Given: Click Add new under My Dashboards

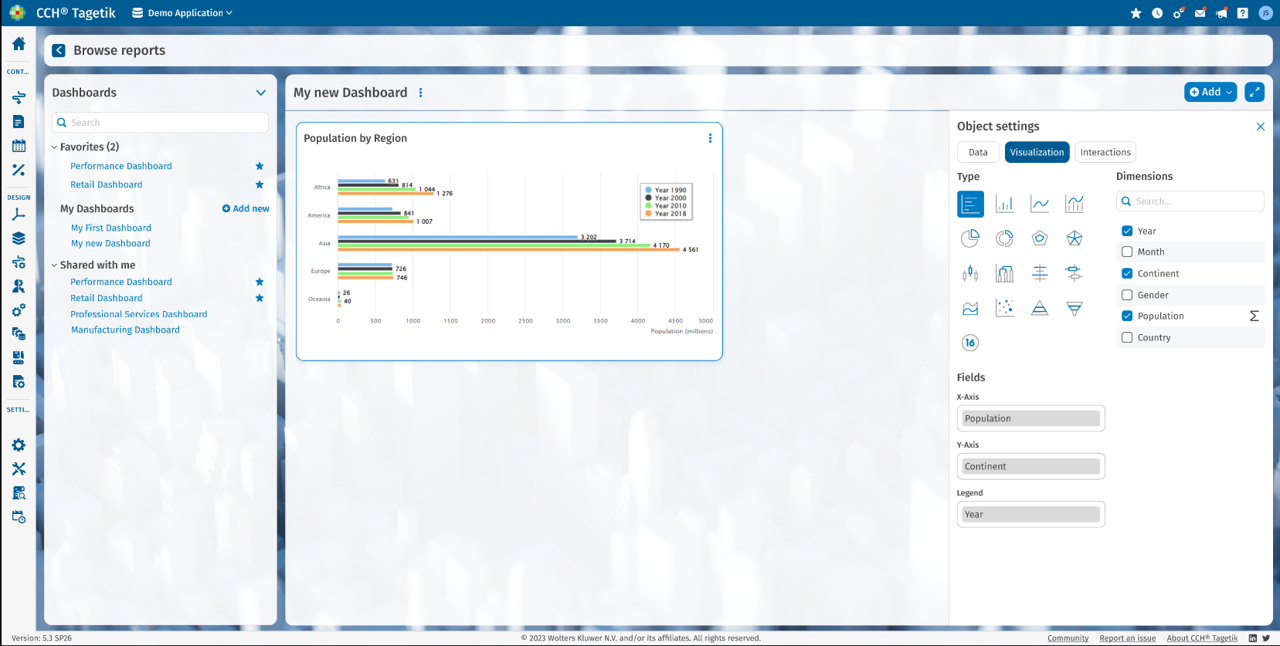Looking at the screenshot, I should point(246,209).
